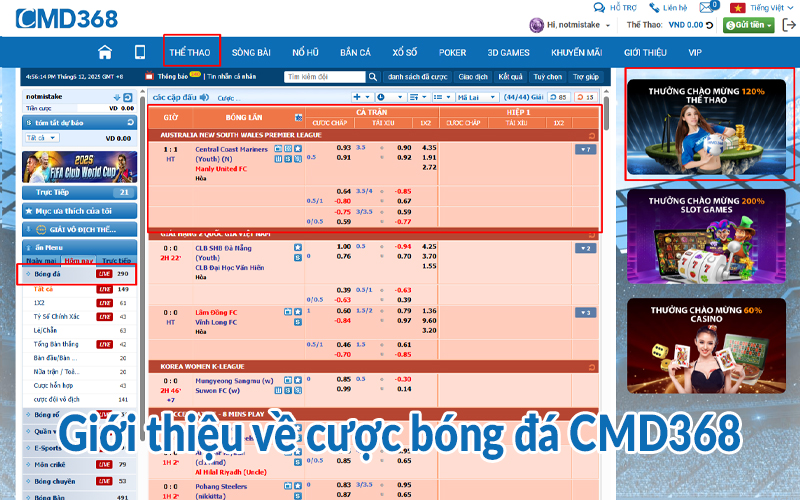Favorite the CLB SHB Đà Nẵng match
Image resolution: width=800 pixels, height=500 pixels.
(298, 247)
